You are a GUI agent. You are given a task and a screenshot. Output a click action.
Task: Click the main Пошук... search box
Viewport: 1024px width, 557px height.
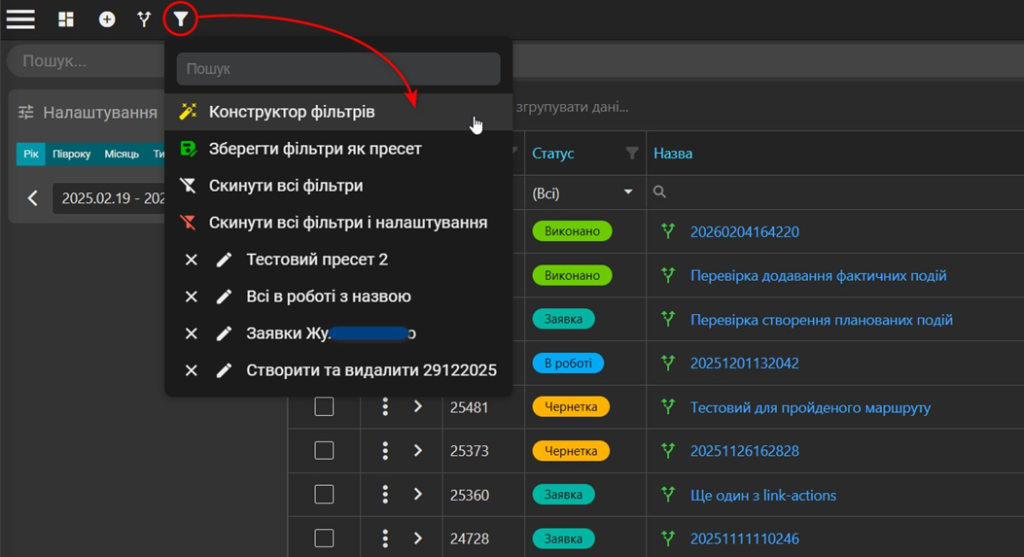tap(85, 61)
